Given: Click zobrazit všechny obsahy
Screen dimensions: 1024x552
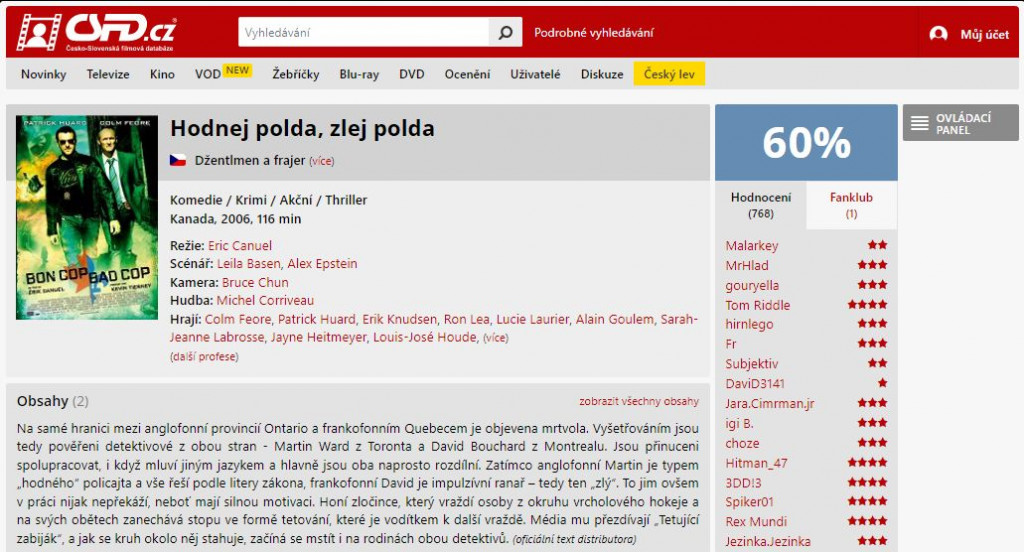Looking at the screenshot, I should (639, 401).
